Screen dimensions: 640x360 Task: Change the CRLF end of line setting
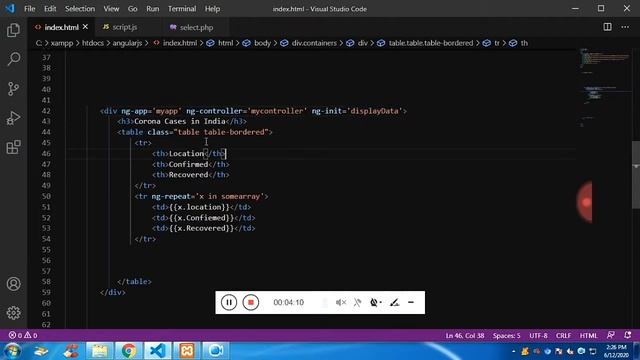tap(563, 336)
